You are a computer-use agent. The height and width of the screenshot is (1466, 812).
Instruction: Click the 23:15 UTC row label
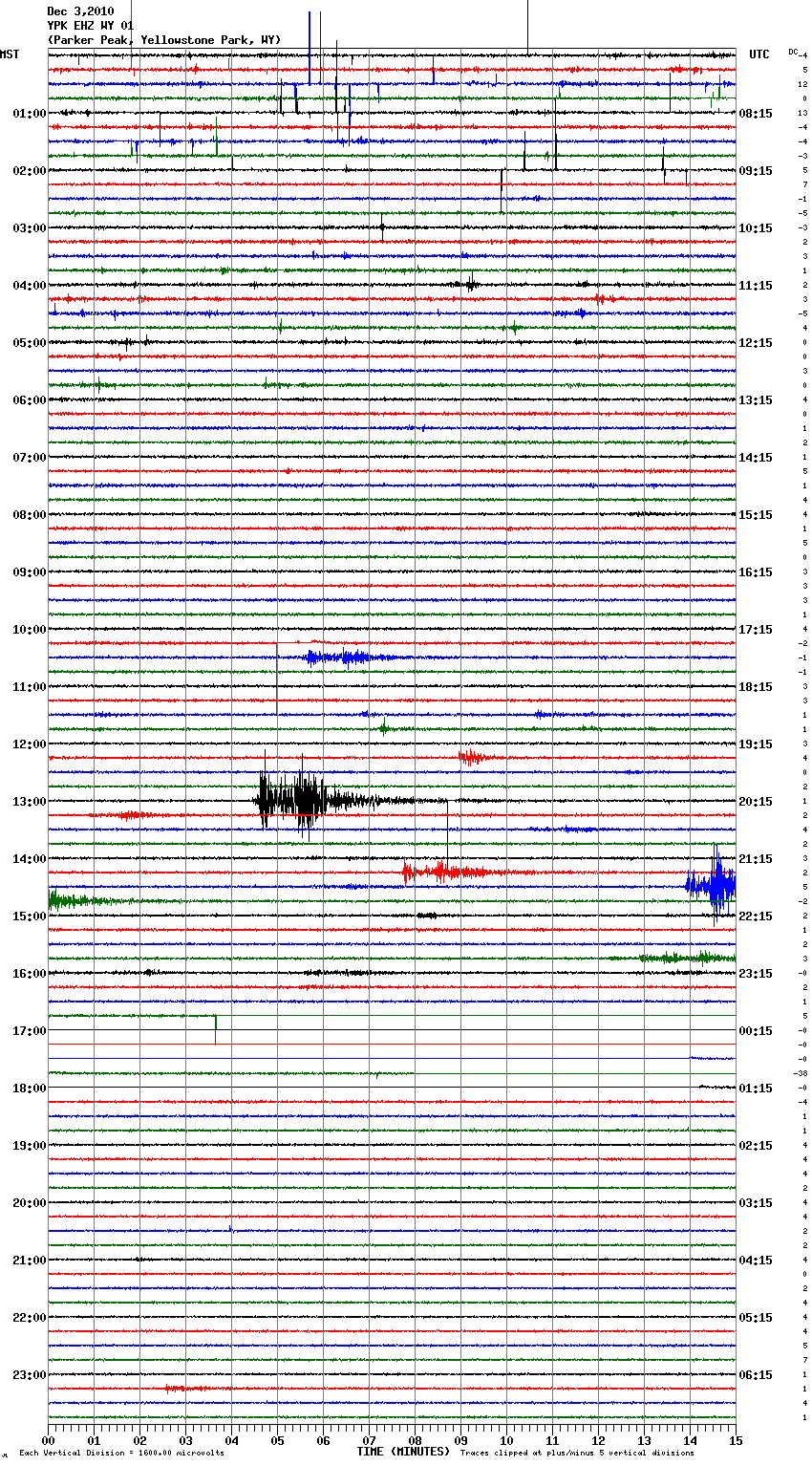pyautogui.click(x=756, y=974)
